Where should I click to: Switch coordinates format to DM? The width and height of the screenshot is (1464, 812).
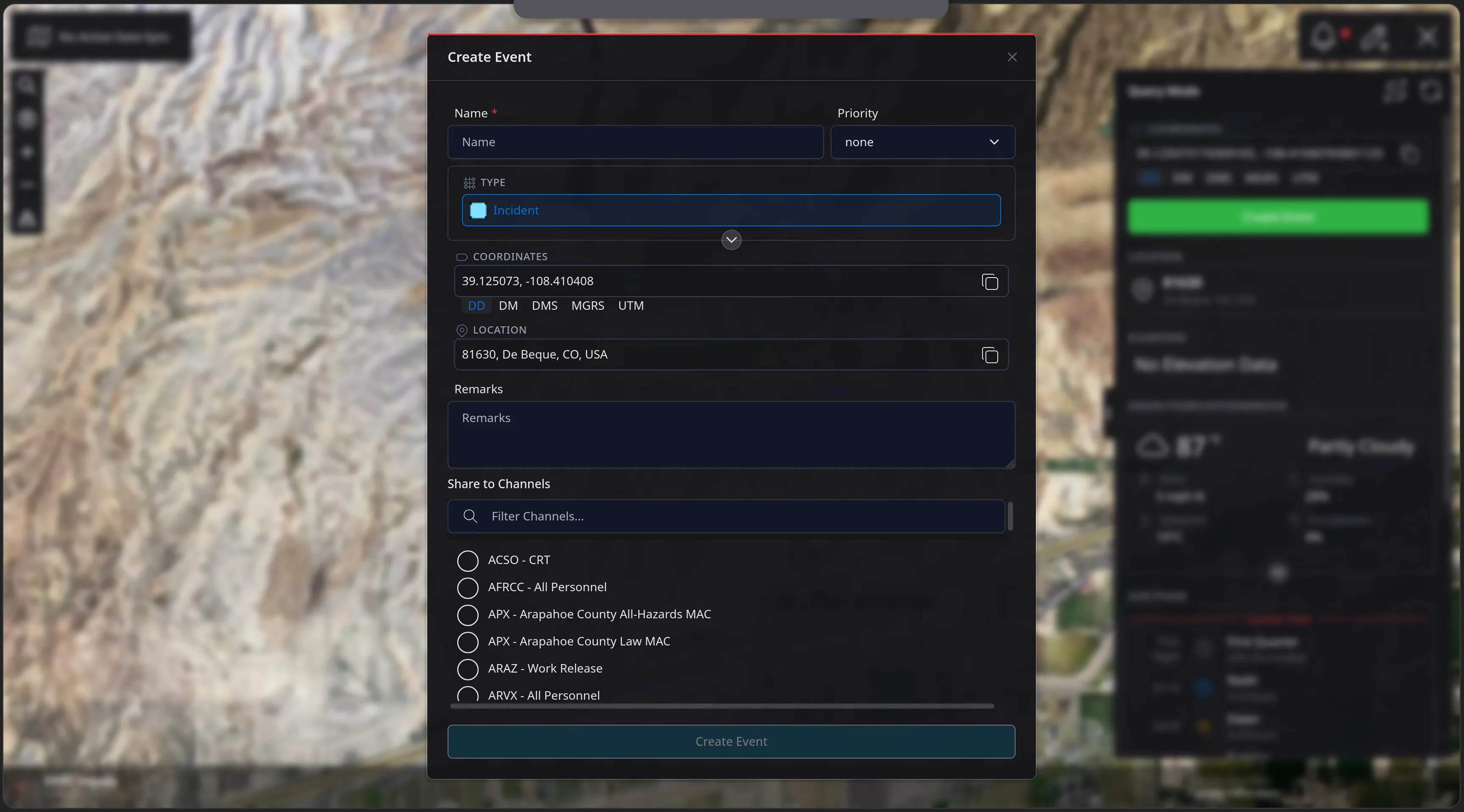(x=508, y=306)
